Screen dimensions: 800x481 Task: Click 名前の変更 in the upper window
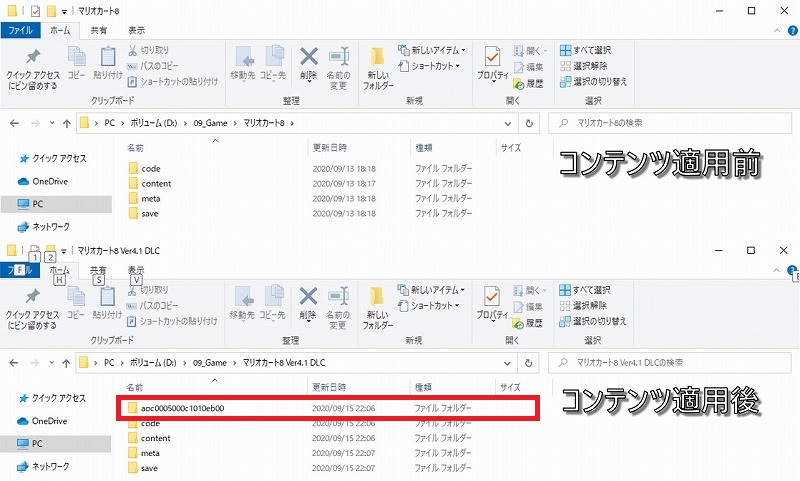click(338, 68)
